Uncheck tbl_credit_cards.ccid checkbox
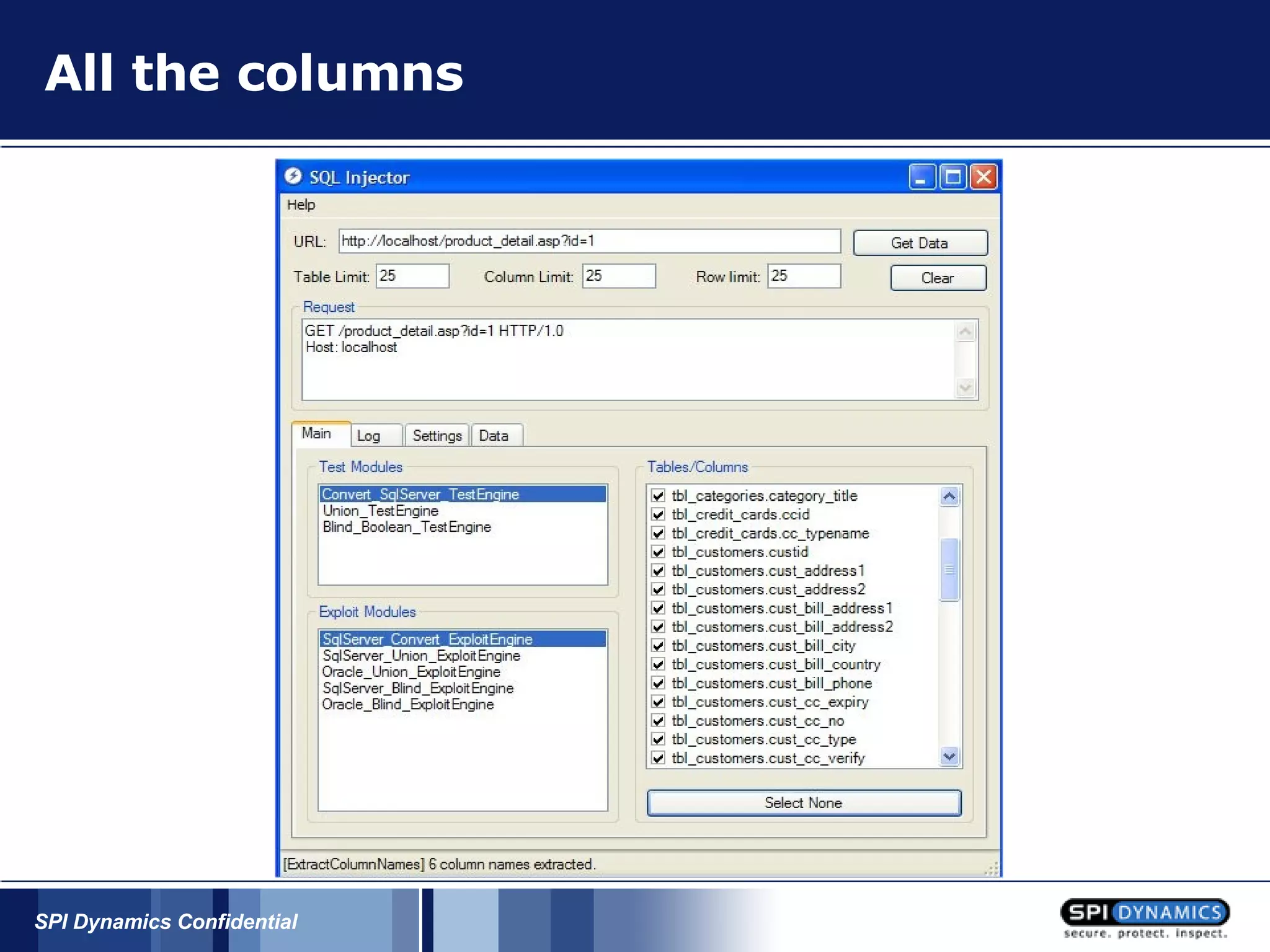Screen dimensions: 1270x952 [x=659, y=514]
